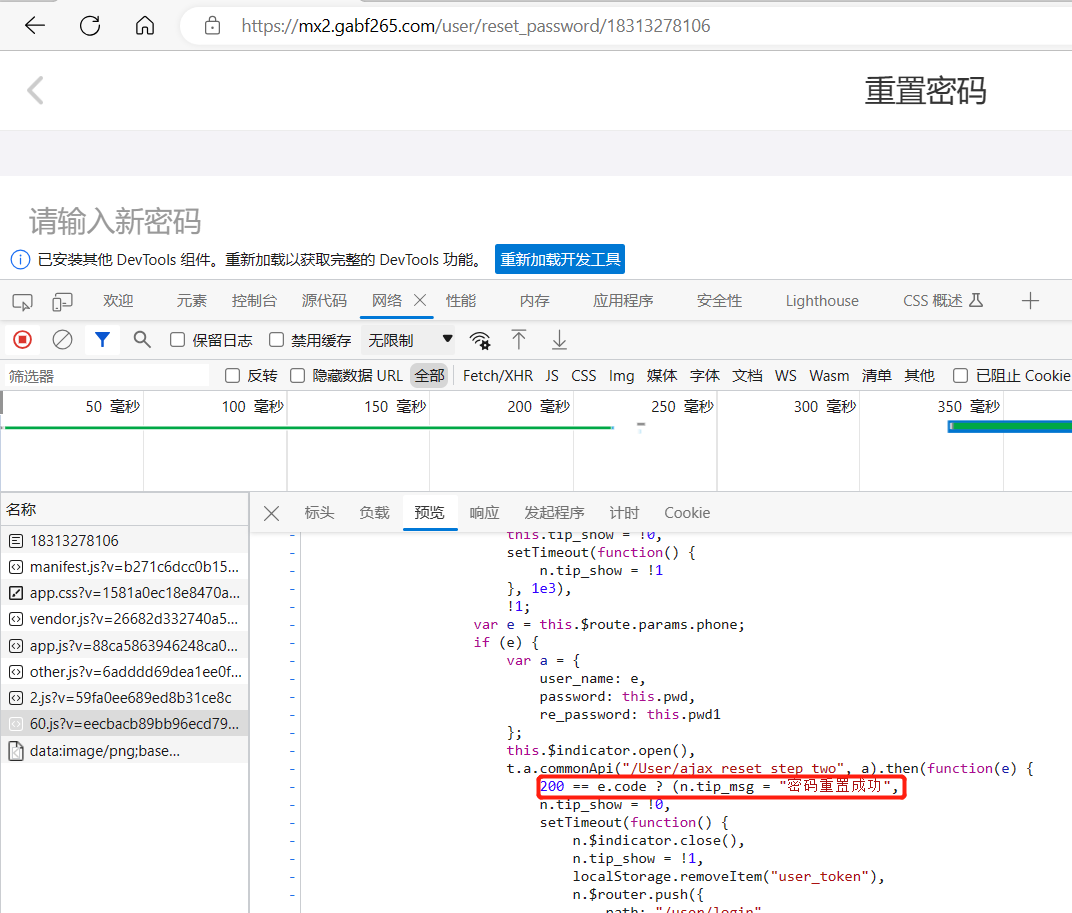1072x913 pixels.
Task: Check the 已阻止 Cookie checkbox
Action: (x=961, y=375)
